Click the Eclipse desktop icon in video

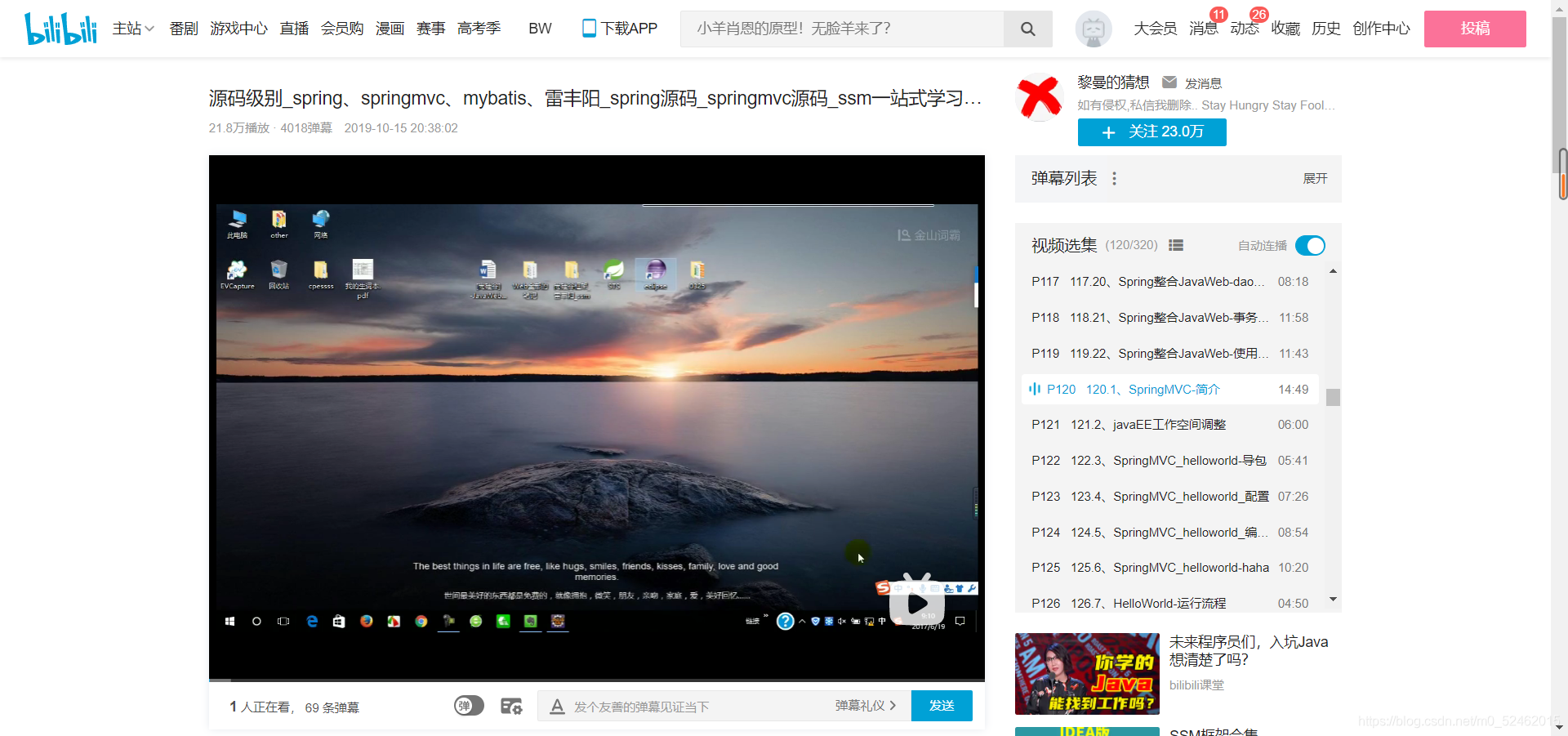pos(656,274)
